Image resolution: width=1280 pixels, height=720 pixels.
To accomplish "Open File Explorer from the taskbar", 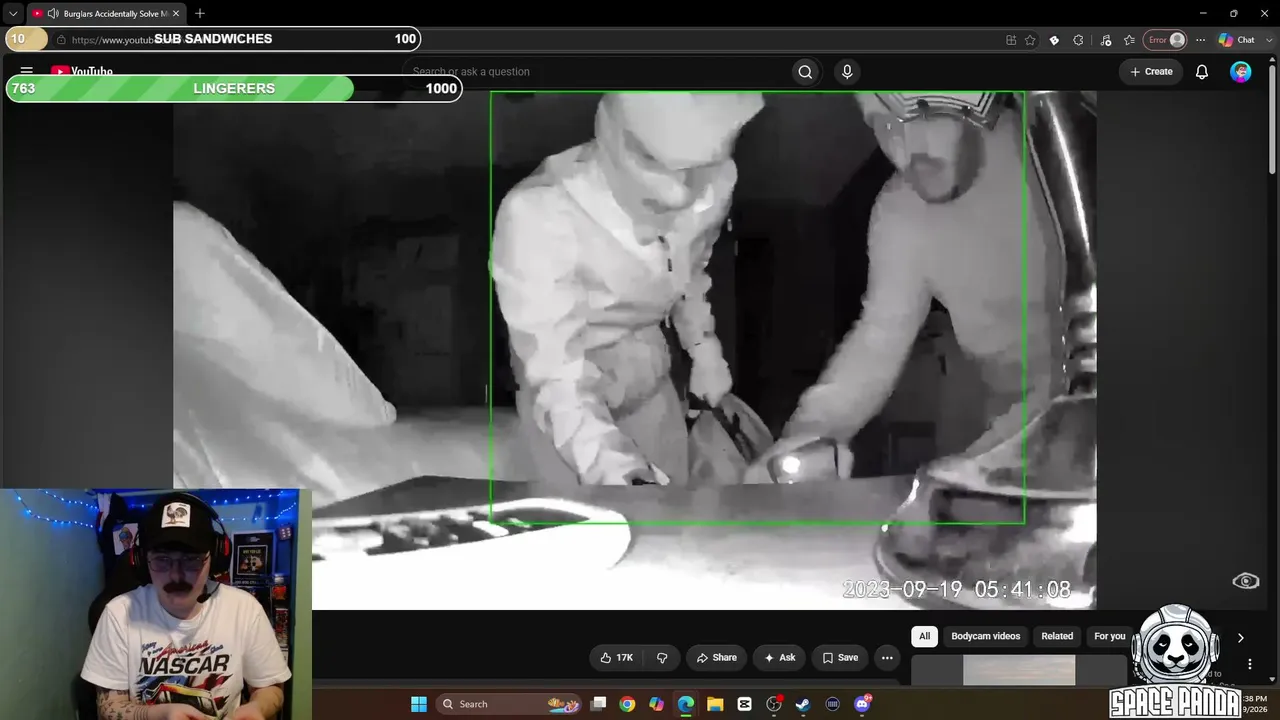I will coord(715,704).
